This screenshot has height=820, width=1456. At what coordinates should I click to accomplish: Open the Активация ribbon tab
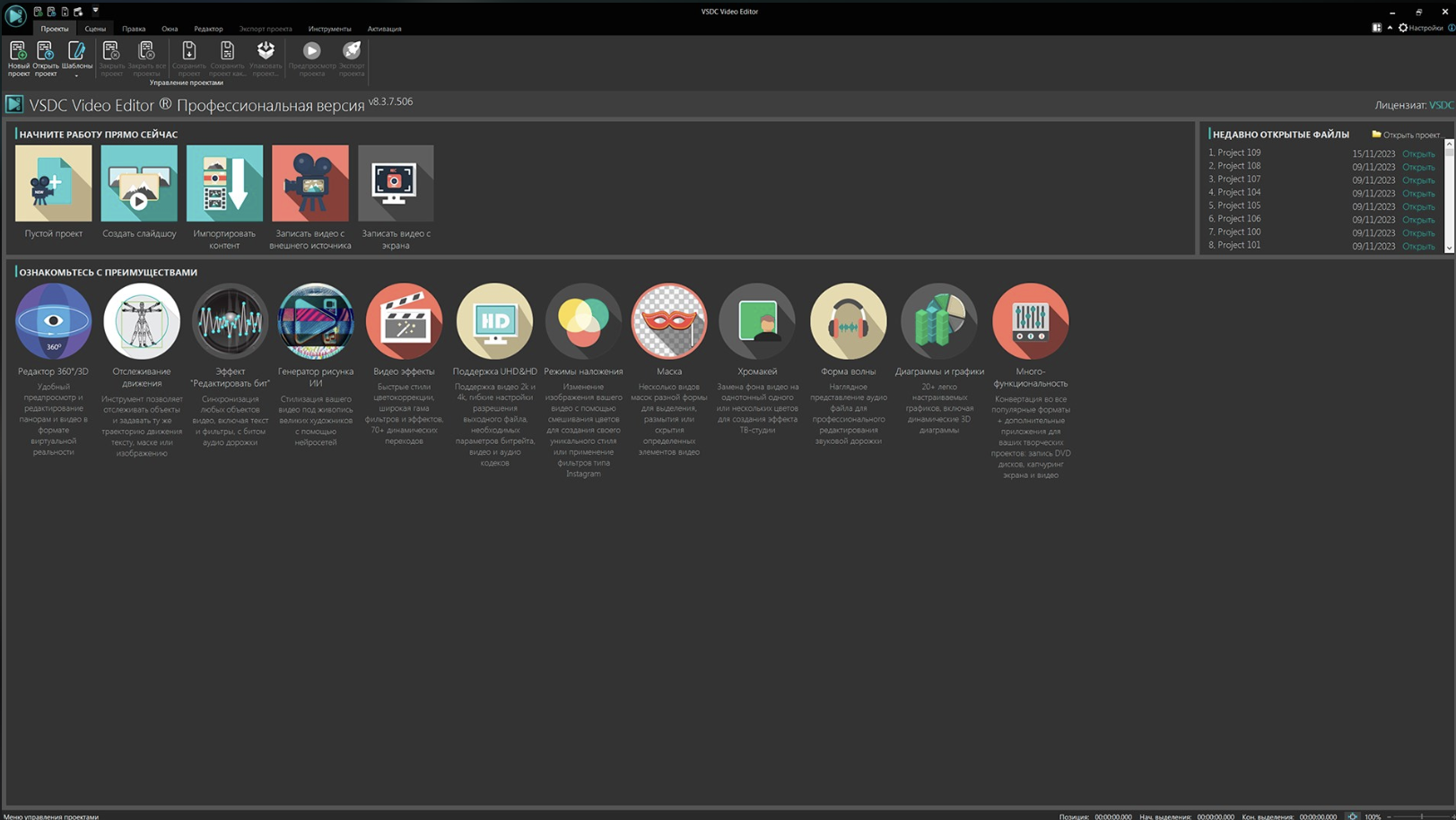click(x=384, y=29)
